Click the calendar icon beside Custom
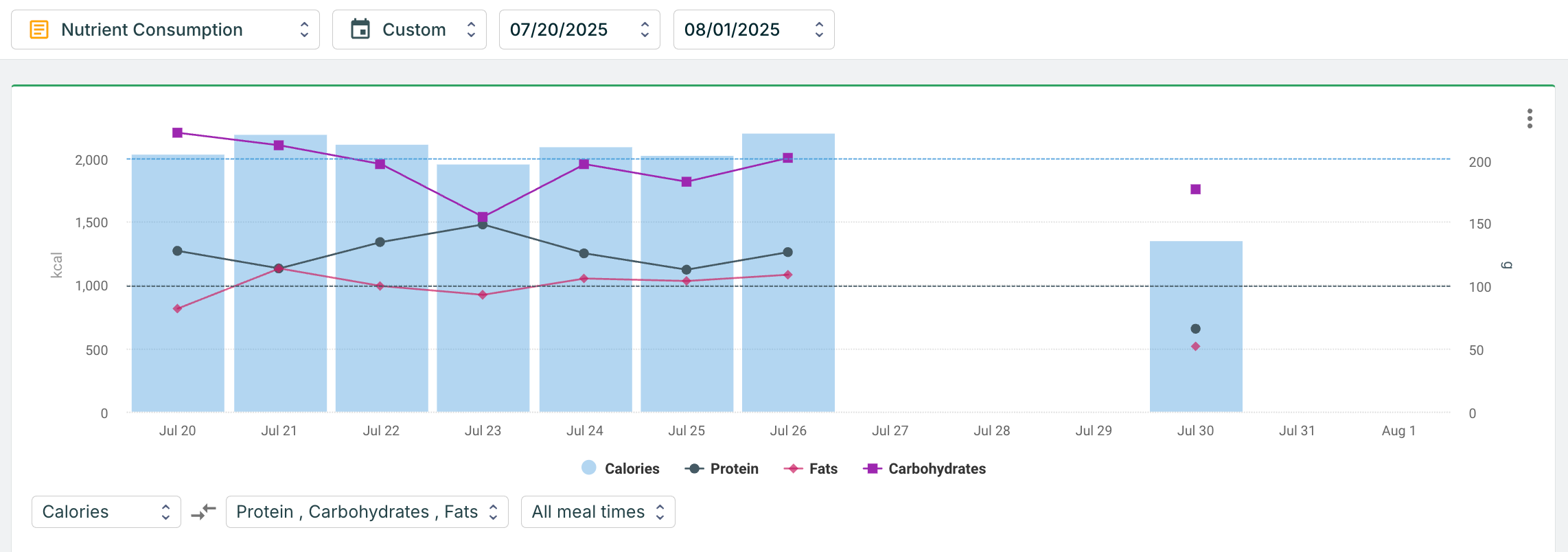 [x=360, y=30]
